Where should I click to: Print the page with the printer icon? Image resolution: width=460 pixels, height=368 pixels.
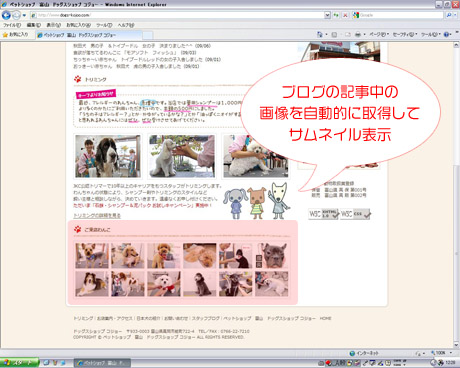[358, 34]
